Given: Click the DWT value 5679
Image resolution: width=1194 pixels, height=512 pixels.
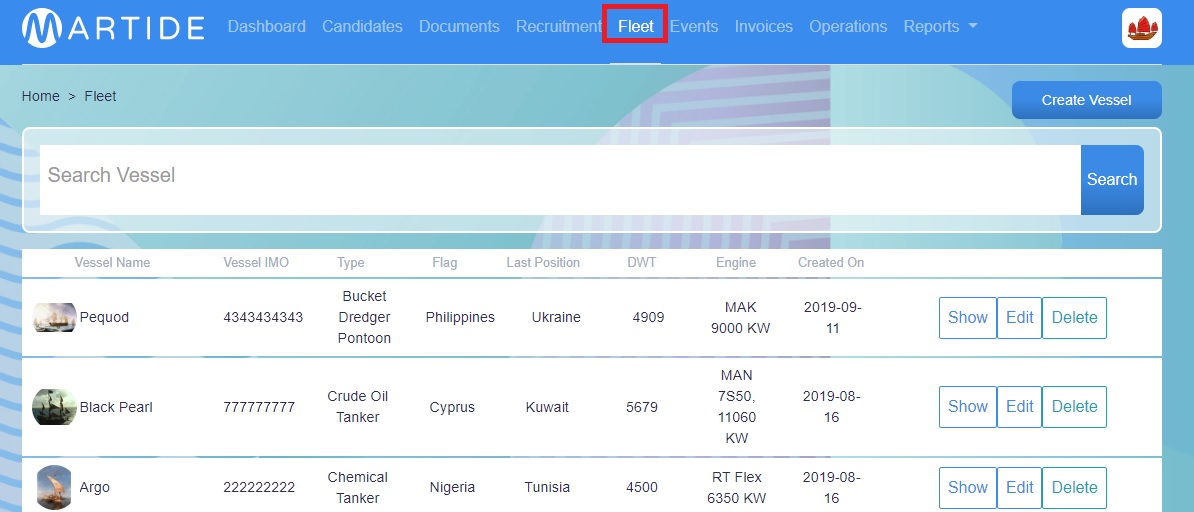Looking at the screenshot, I should click(642, 408).
